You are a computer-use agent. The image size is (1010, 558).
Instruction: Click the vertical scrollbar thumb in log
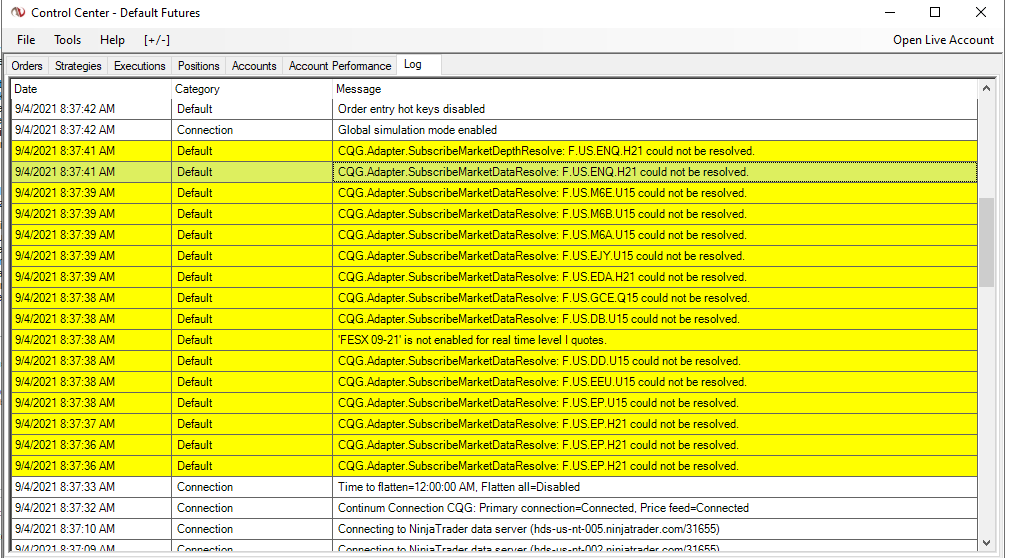[x=986, y=242]
